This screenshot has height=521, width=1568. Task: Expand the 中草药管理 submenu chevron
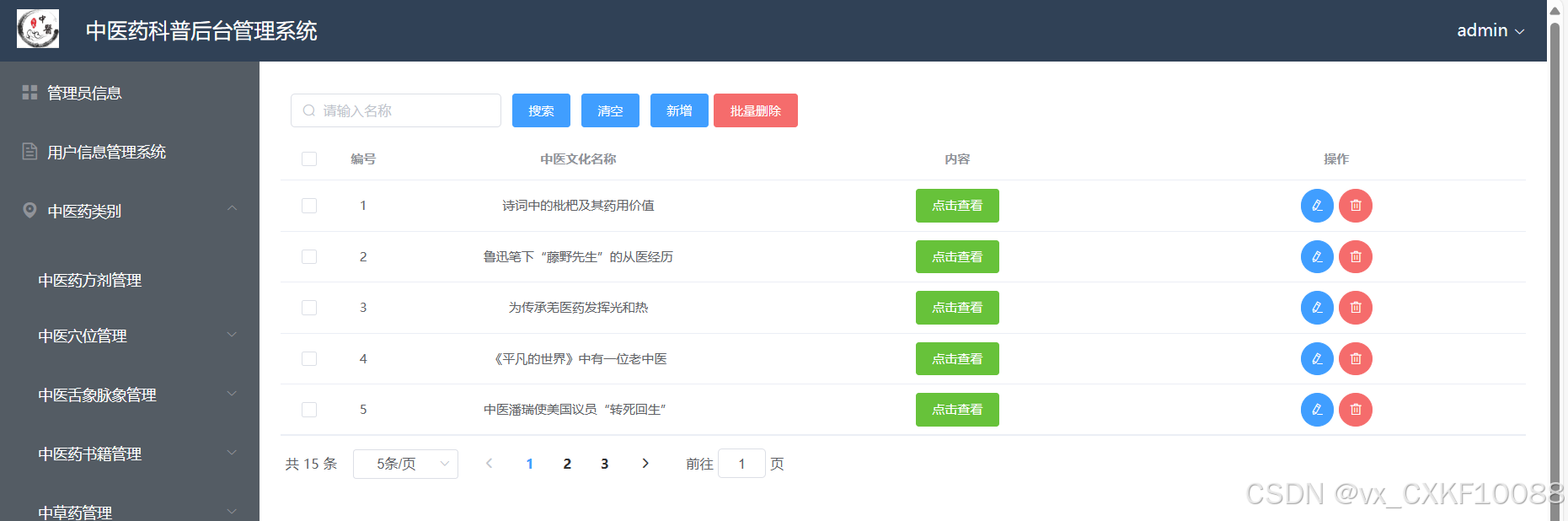tap(232, 511)
